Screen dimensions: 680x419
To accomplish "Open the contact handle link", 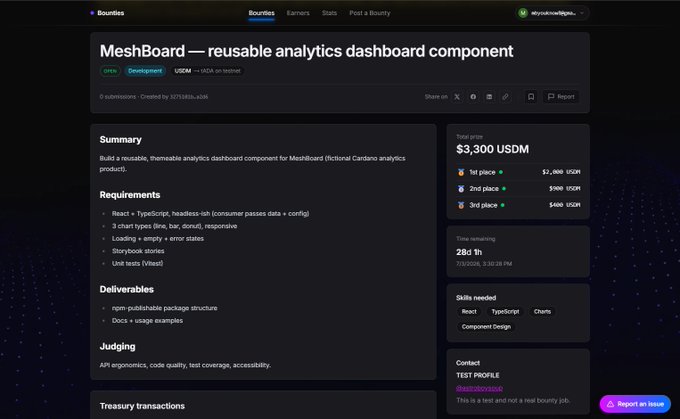I will (x=479, y=388).
